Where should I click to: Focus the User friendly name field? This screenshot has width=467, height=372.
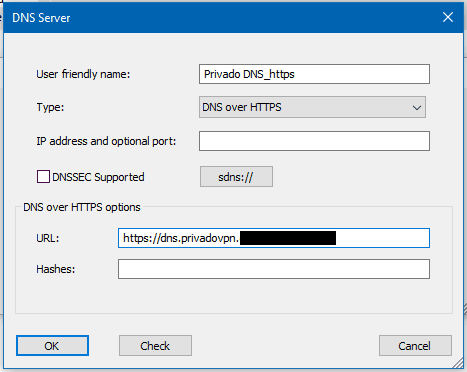pyautogui.click(x=314, y=74)
